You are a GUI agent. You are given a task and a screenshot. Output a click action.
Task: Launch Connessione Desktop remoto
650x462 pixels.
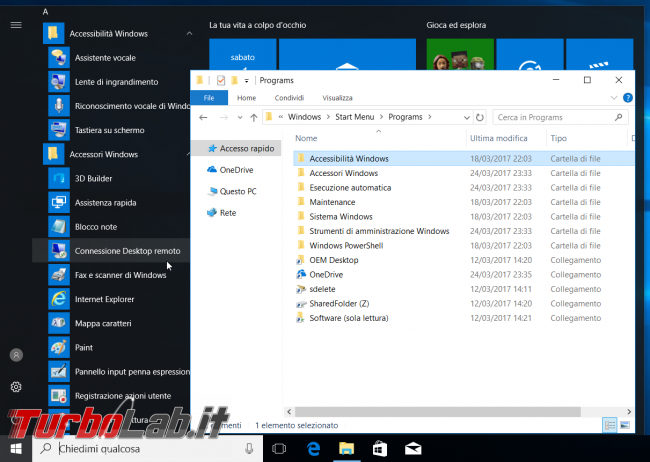pos(111,250)
